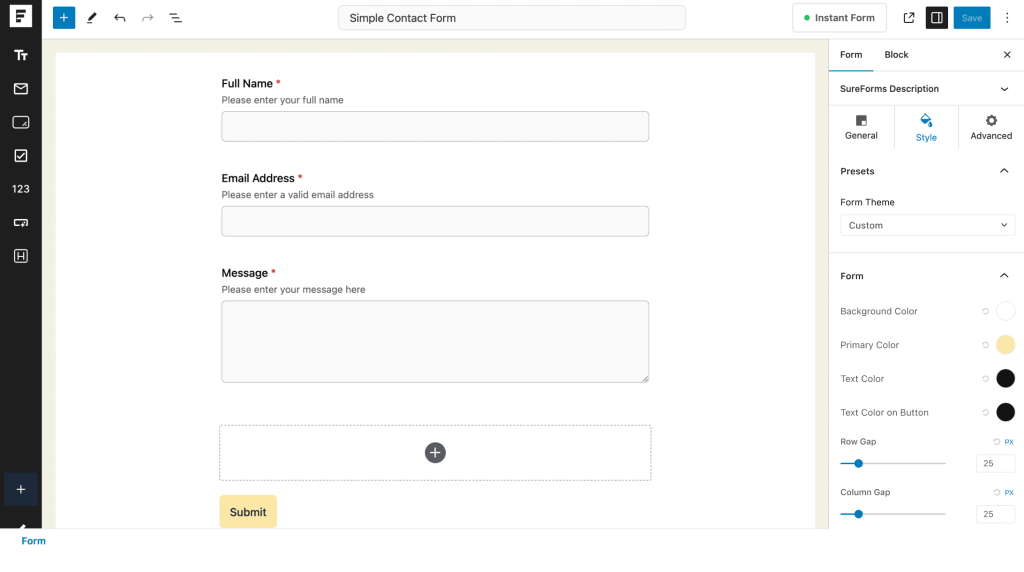Insert a checkbox field from sidebar
This screenshot has height=572, width=1024.
pos(20,156)
